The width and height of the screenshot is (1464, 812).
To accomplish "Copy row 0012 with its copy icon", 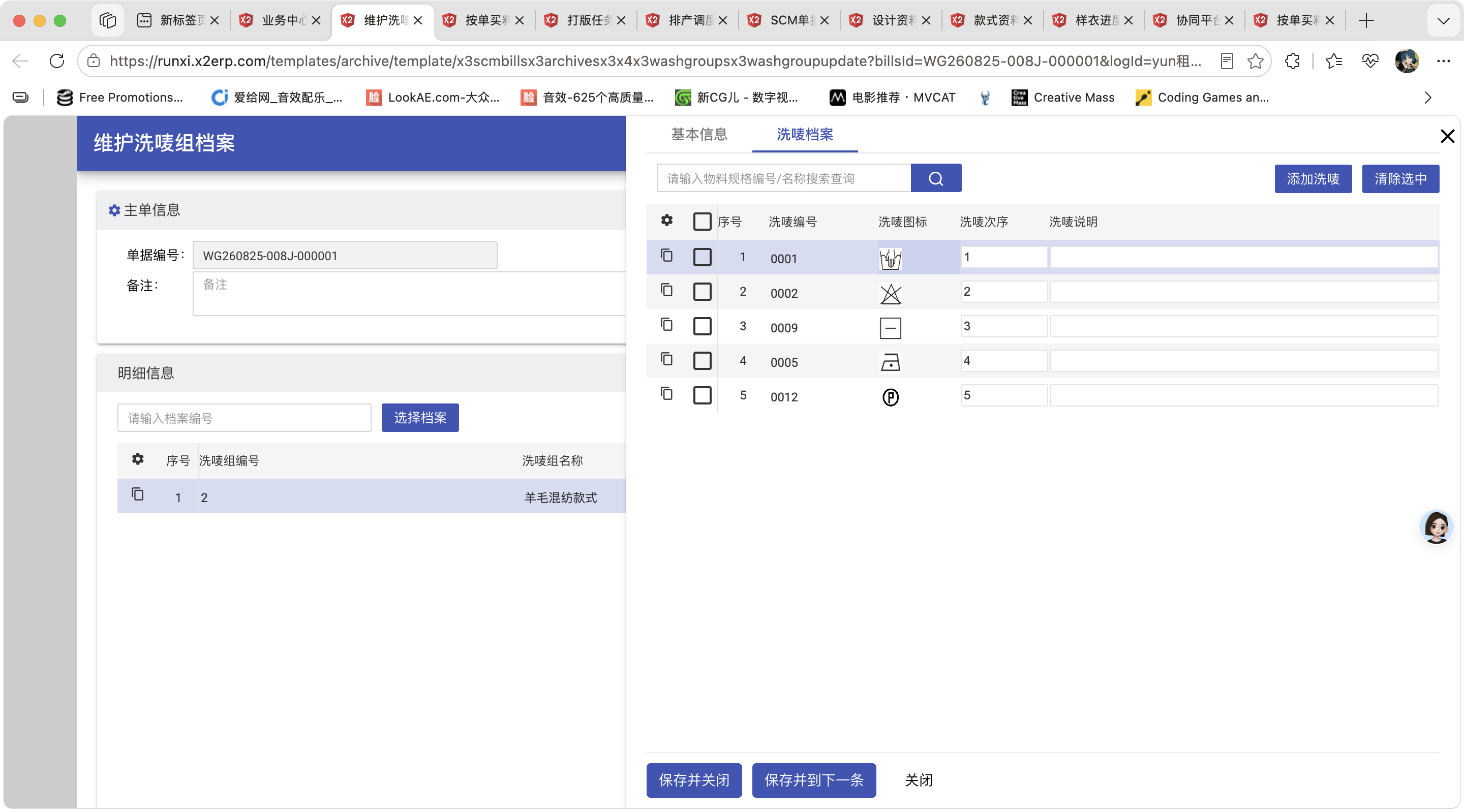I will pos(666,394).
